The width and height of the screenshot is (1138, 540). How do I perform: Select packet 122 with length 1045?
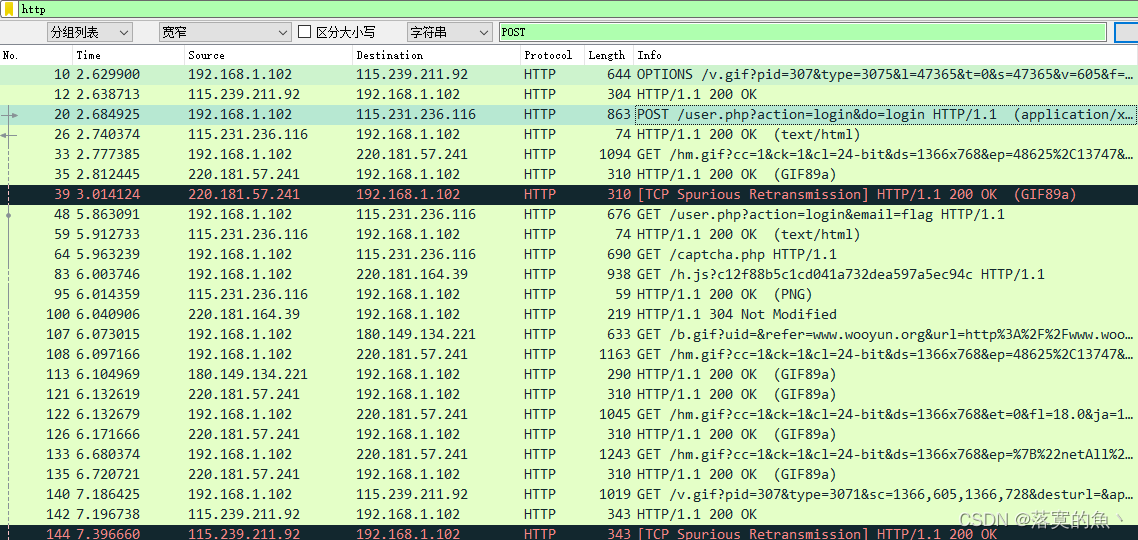569,414
